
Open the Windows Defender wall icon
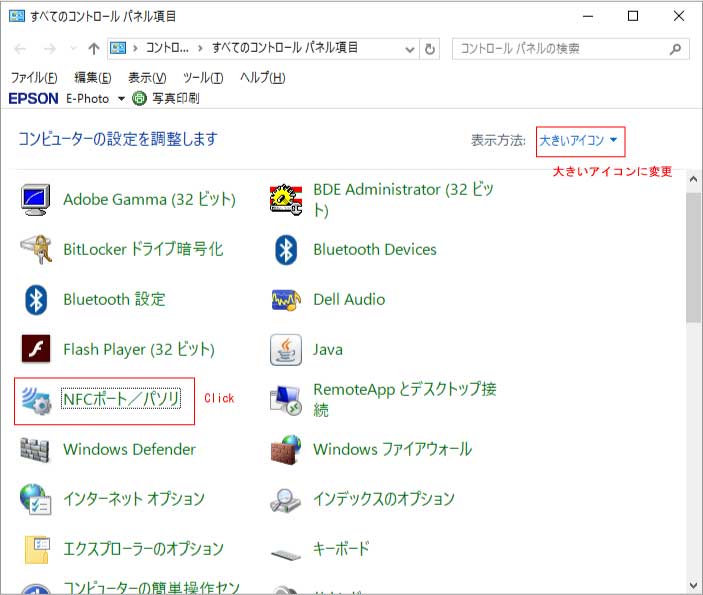[35, 449]
